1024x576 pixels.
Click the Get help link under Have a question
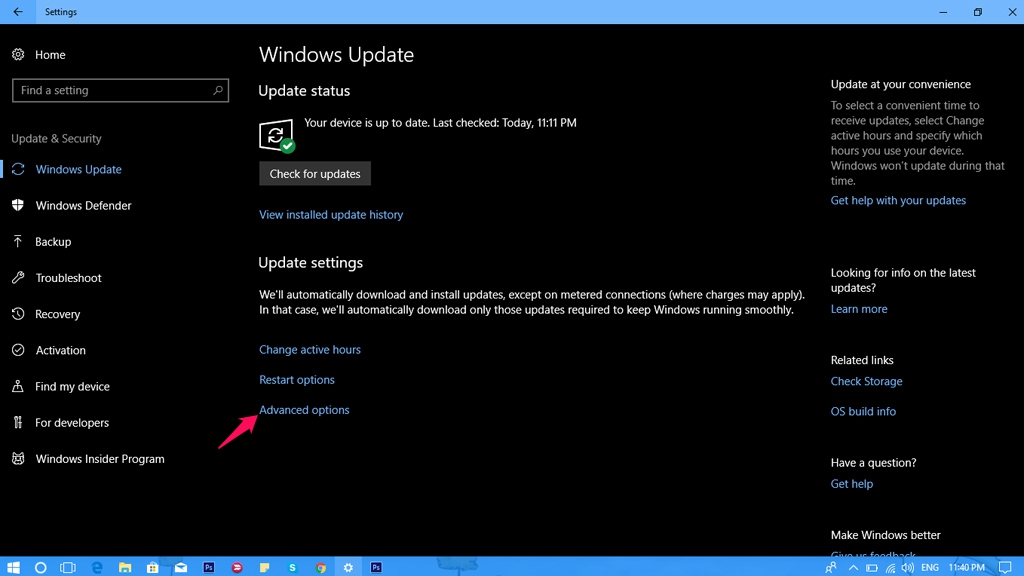pos(852,483)
